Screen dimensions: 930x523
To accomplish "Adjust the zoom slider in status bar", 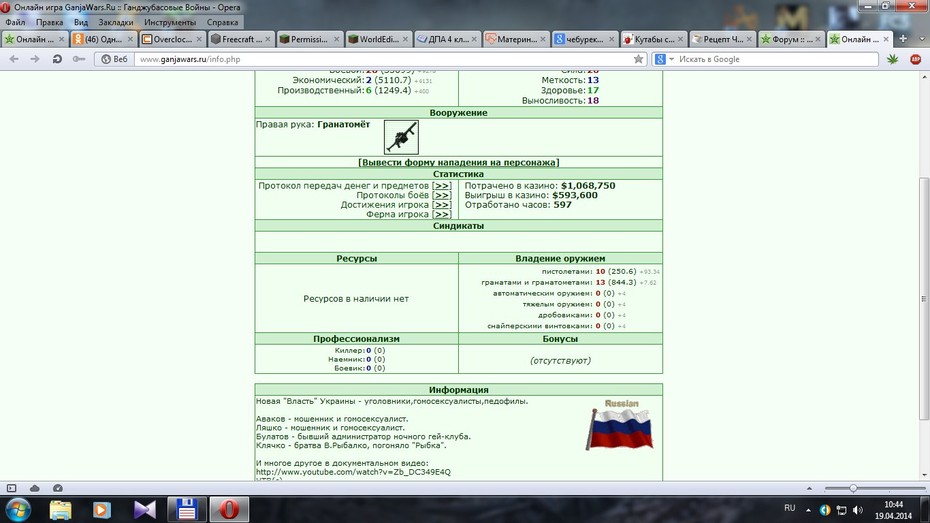I will (853, 488).
